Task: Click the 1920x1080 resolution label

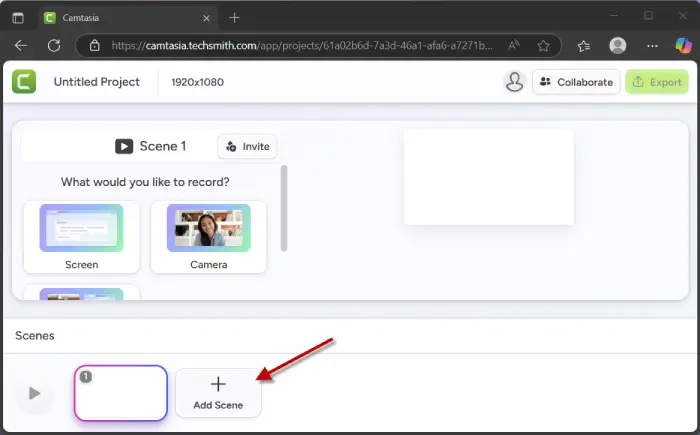Action: (197, 82)
